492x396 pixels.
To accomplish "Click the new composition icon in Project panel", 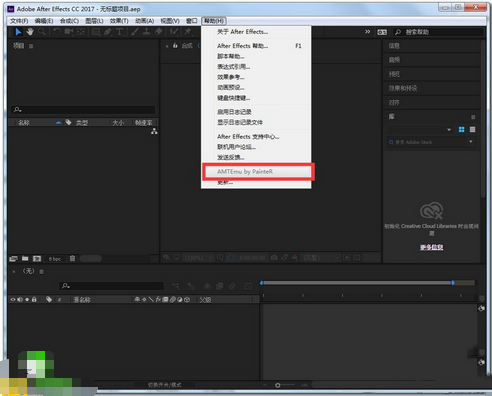I will click(37, 258).
